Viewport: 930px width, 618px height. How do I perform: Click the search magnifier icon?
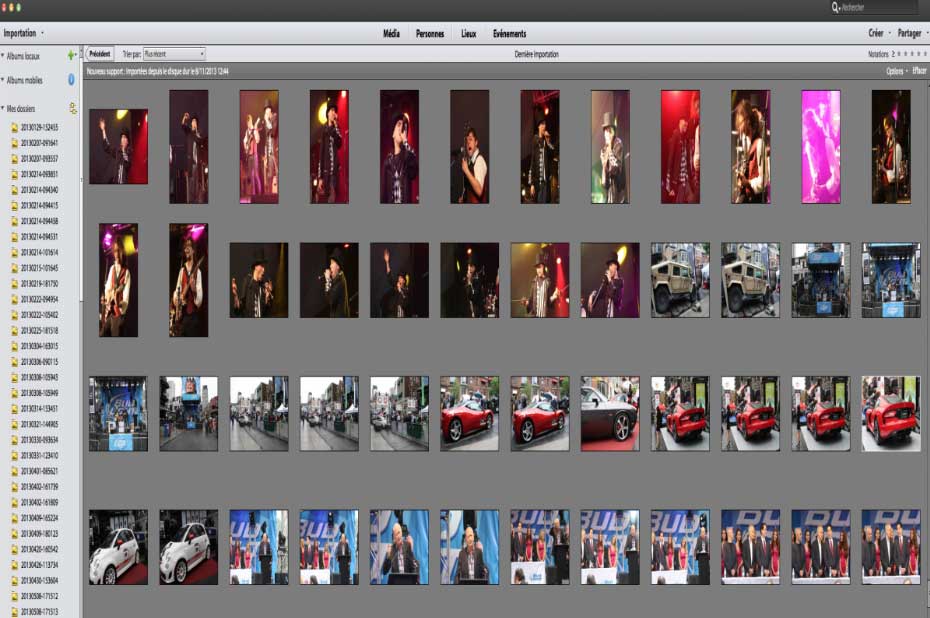coord(835,7)
